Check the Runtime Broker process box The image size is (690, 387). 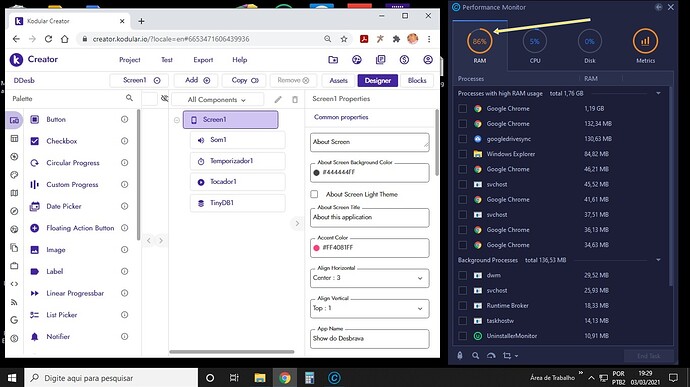point(462,306)
